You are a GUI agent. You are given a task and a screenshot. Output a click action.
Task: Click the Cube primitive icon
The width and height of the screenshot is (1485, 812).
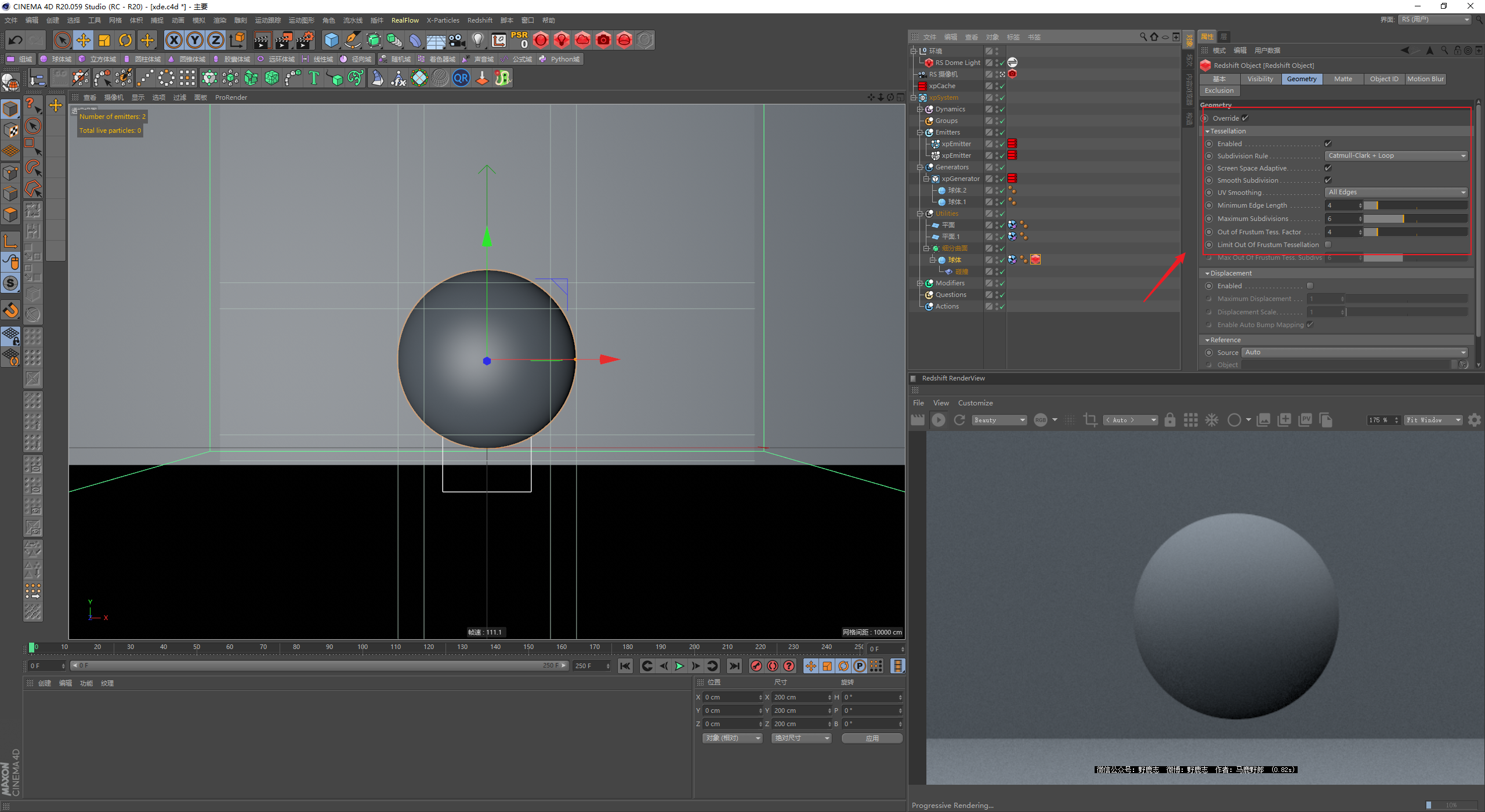click(331, 40)
